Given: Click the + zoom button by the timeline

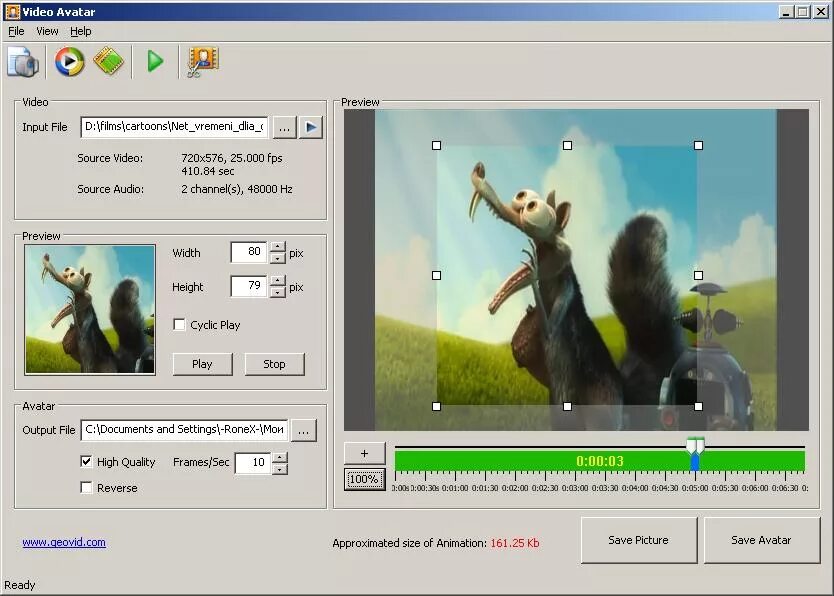Looking at the screenshot, I should [x=364, y=454].
